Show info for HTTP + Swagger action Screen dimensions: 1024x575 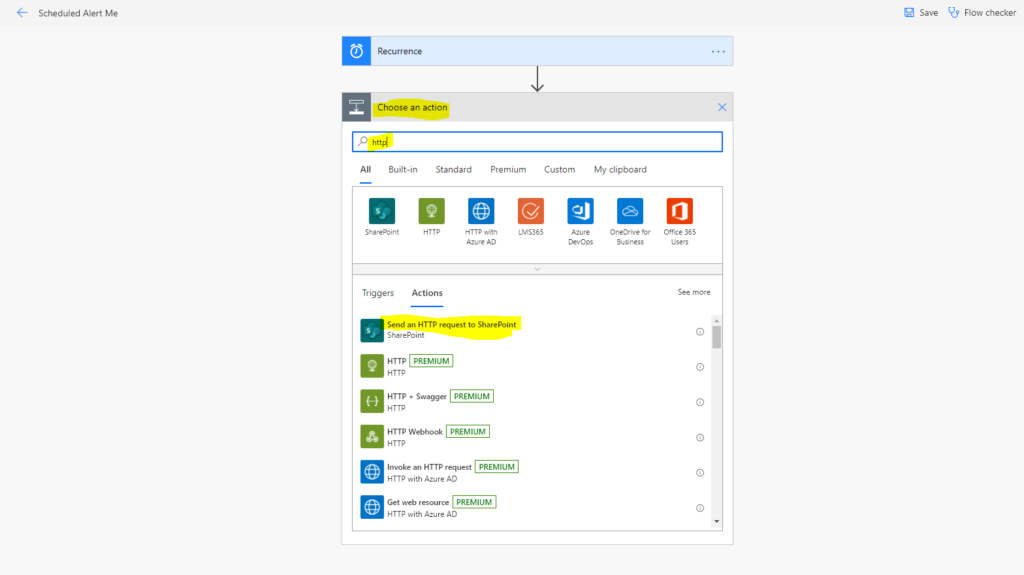(x=699, y=402)
